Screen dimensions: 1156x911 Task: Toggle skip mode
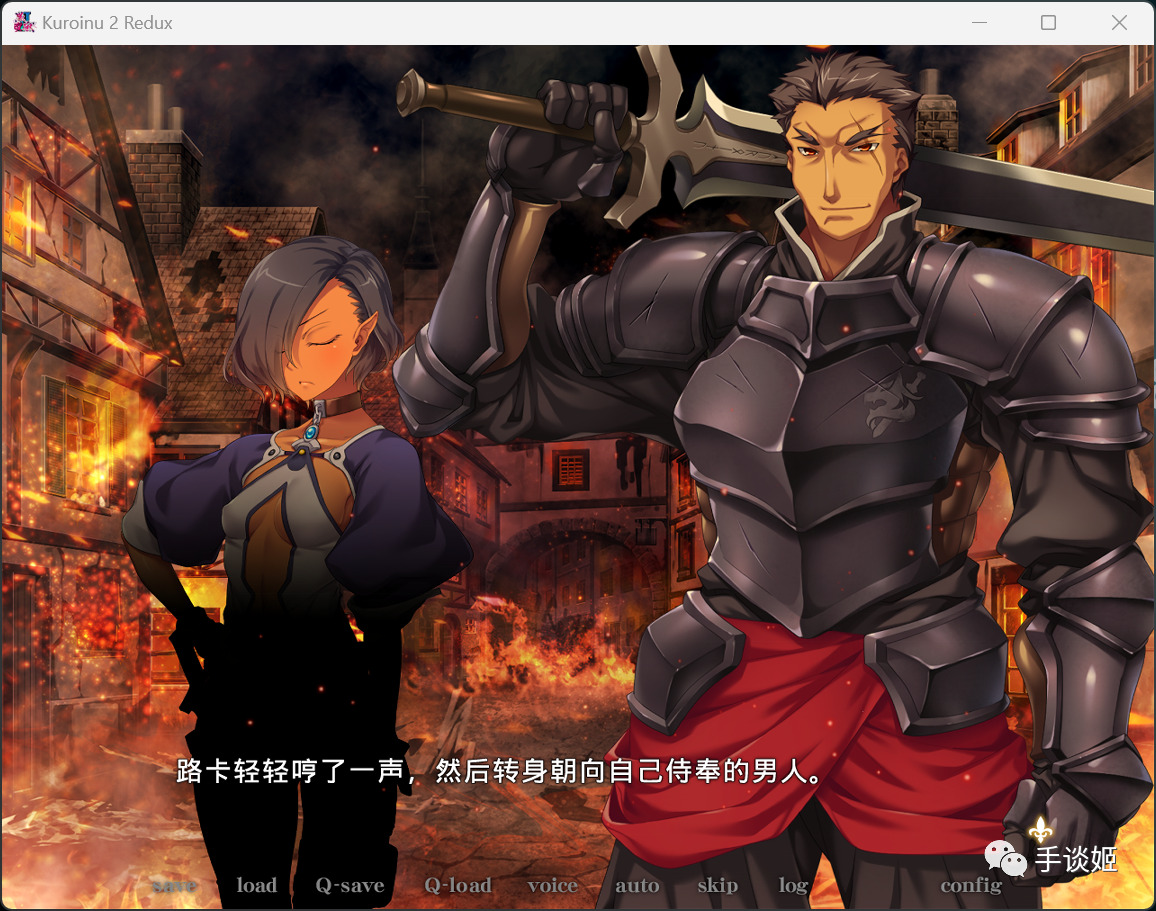pos(717,885)
